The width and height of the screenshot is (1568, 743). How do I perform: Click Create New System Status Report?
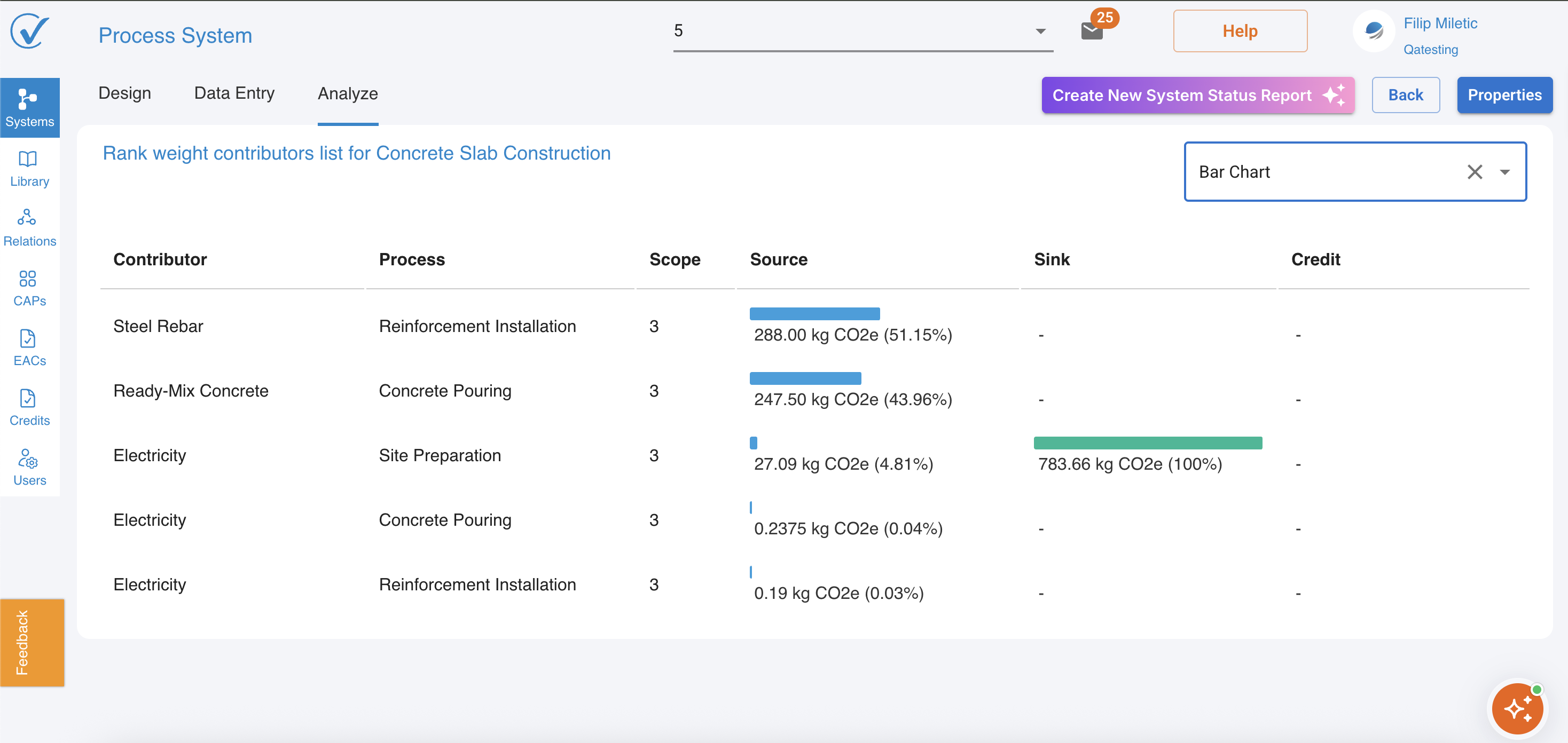click(1197, 95)
